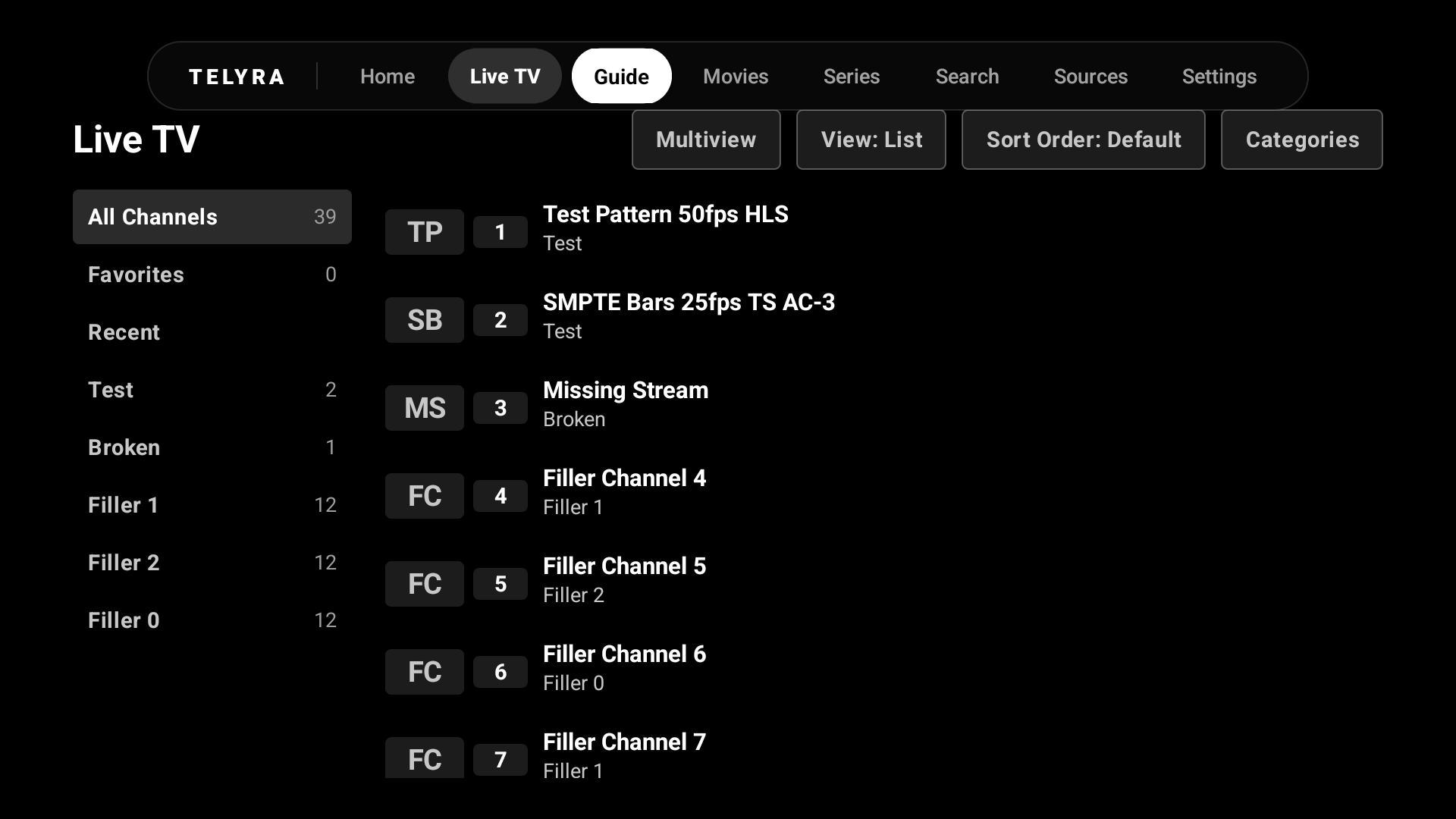Image resolution: width=1456 pixels, height=819 pixels.
Task: Launch Multiview mode
Action: point(706,140)
